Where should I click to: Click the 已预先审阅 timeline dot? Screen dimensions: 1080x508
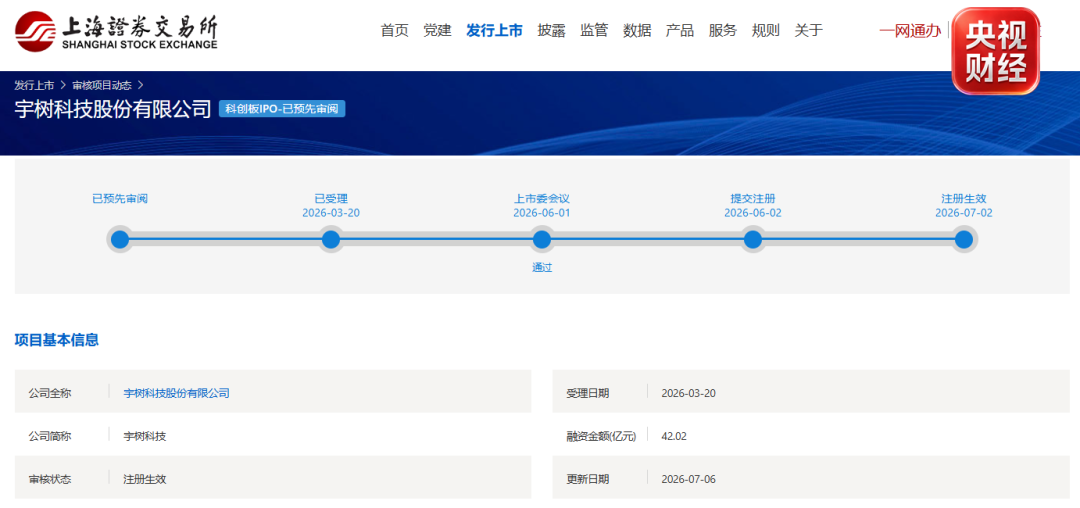pyautogui.click(x=120, y=240)
